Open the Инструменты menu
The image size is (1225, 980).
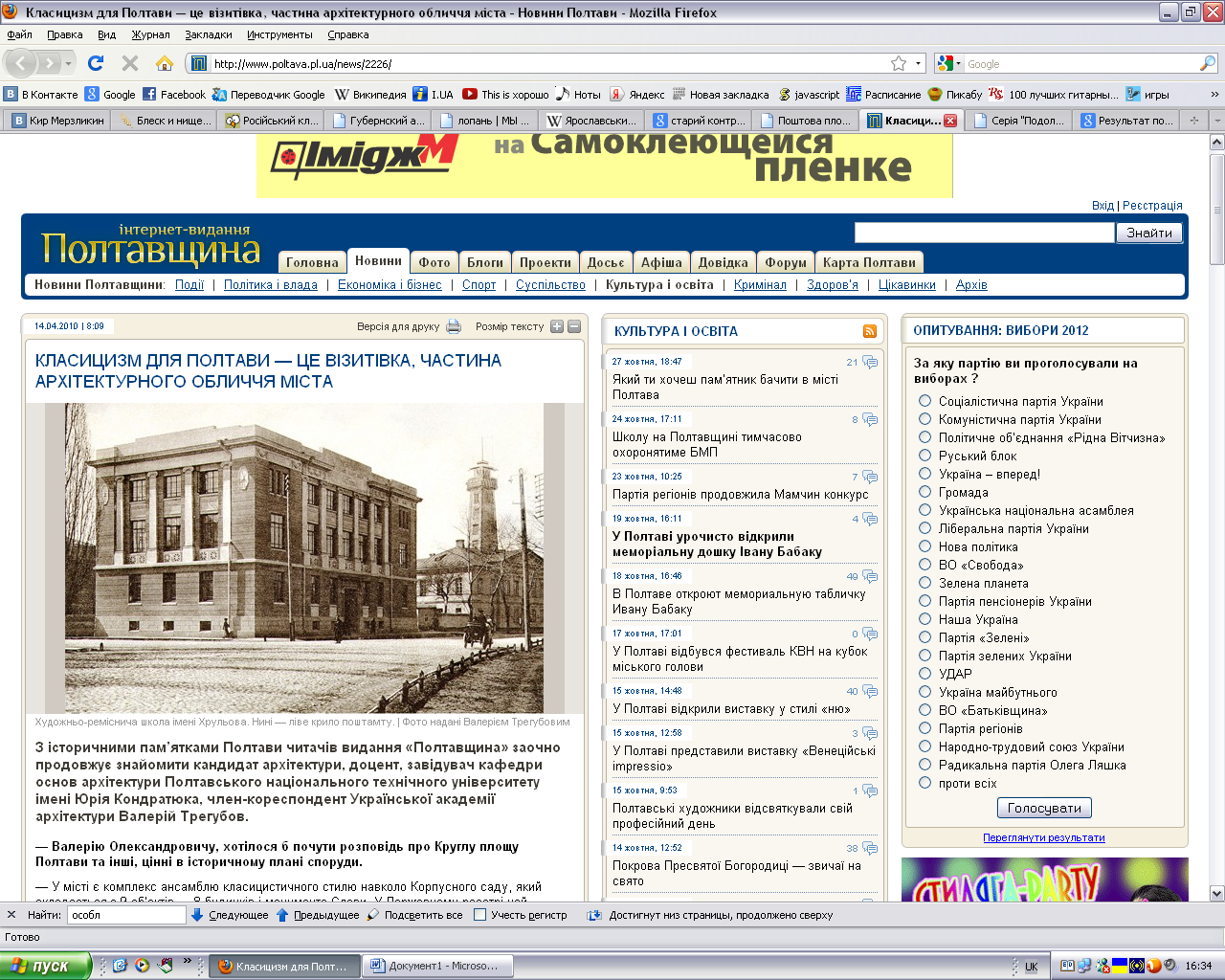[x=279, y=34]
